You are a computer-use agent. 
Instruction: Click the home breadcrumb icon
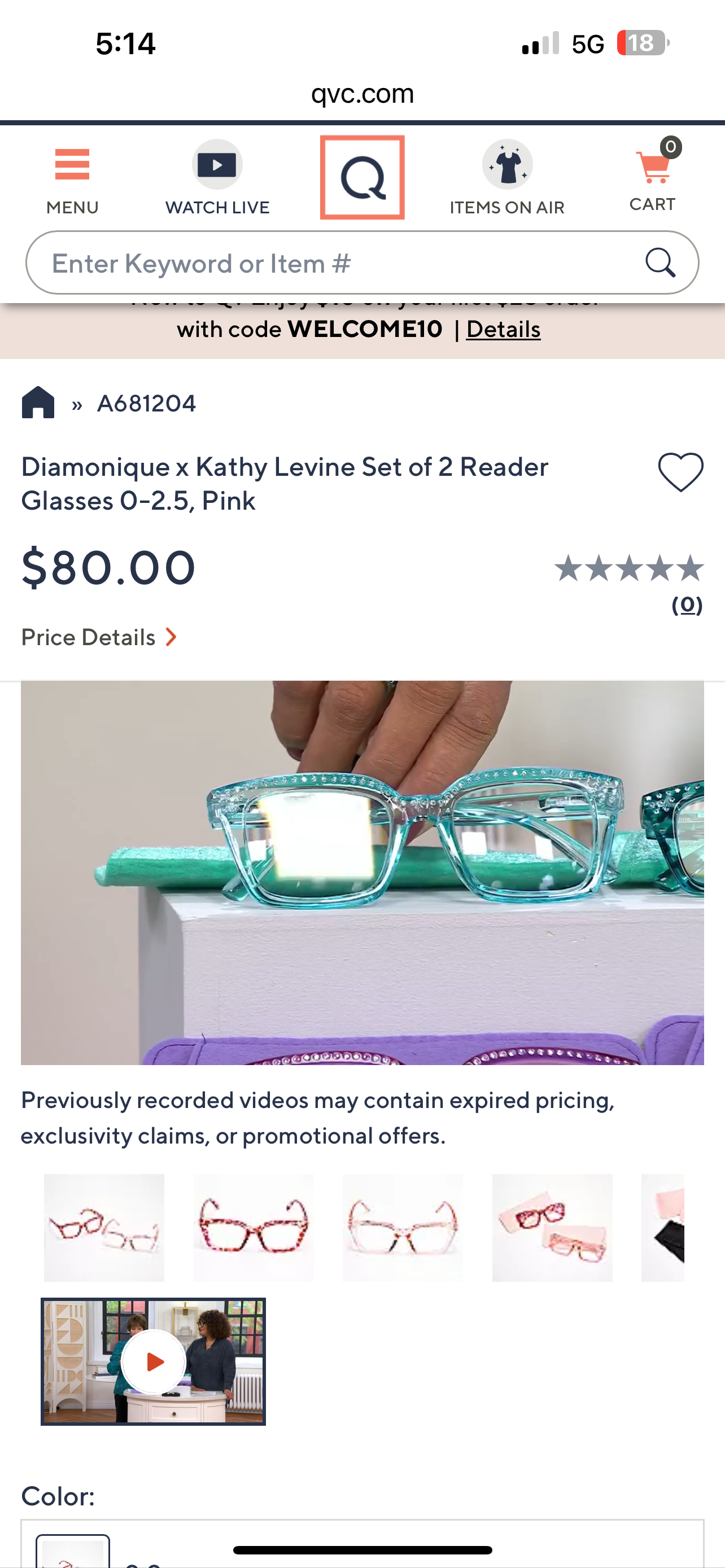tap(38, 403)
